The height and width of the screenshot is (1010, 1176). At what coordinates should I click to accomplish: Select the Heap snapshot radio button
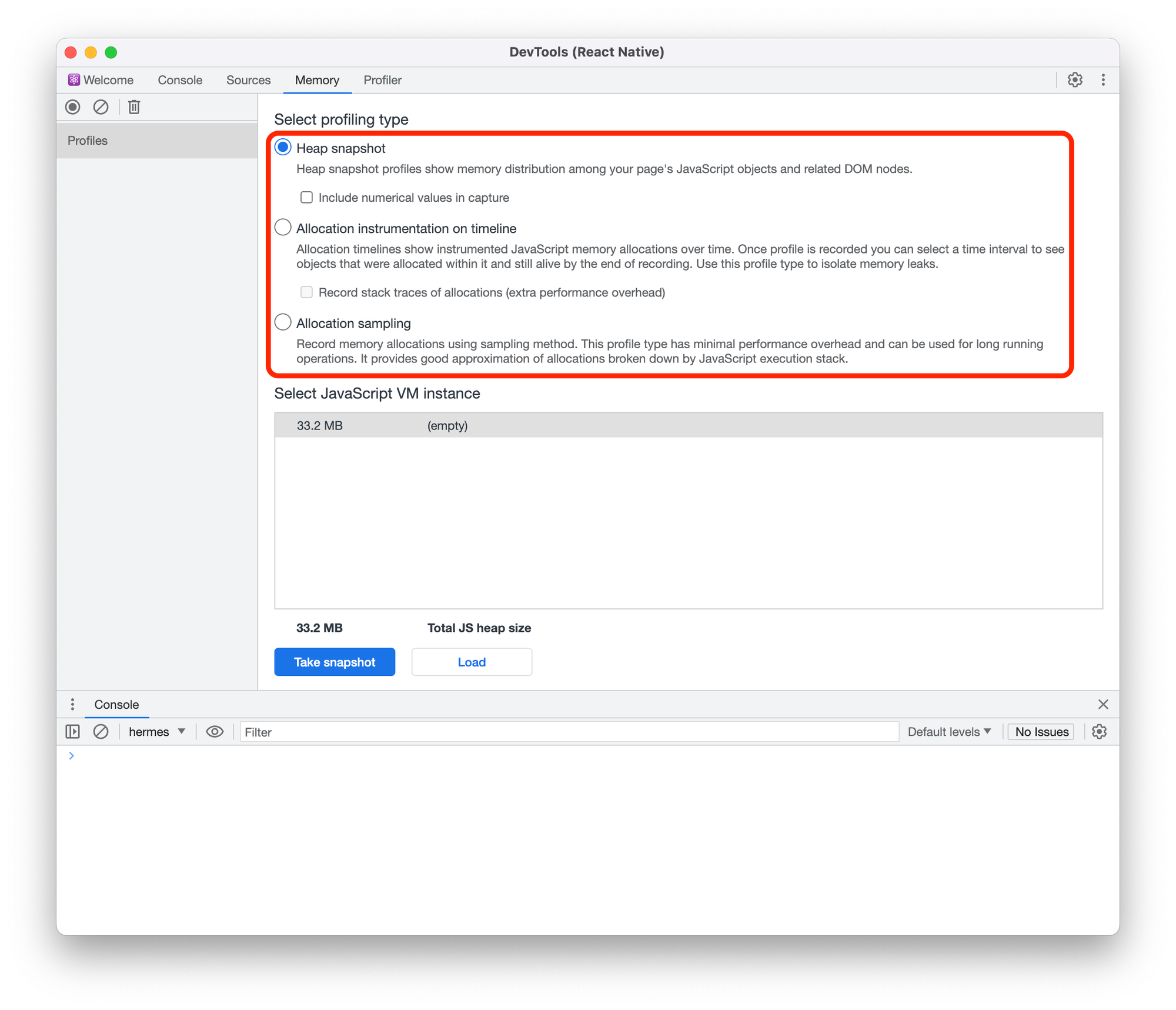283,148
